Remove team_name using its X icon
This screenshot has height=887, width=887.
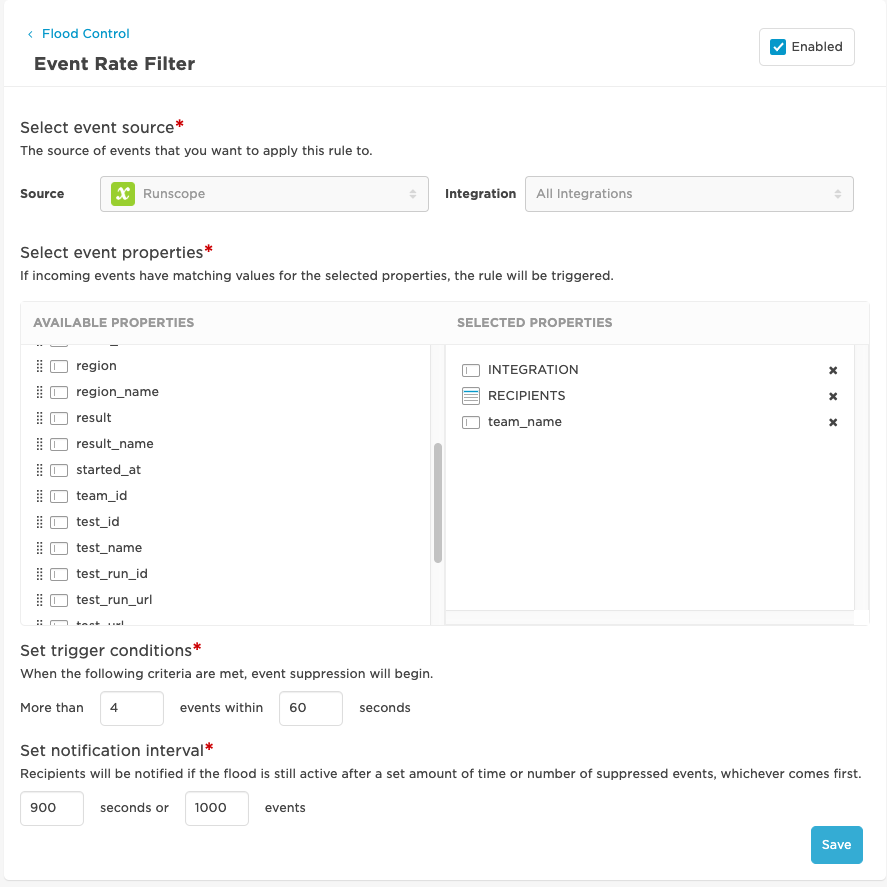click(833, 422)
